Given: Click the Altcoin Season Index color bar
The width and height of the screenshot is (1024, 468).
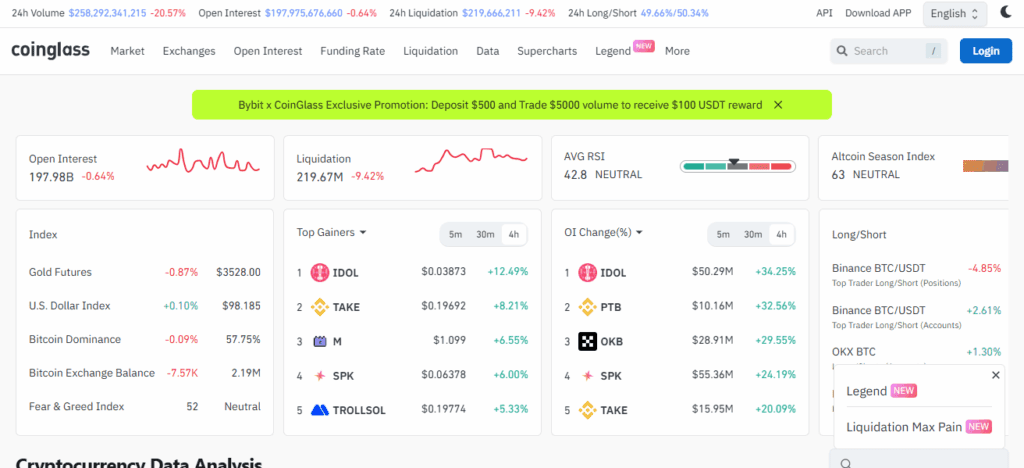Looking at the screenshot, I should tap(985, 166).
